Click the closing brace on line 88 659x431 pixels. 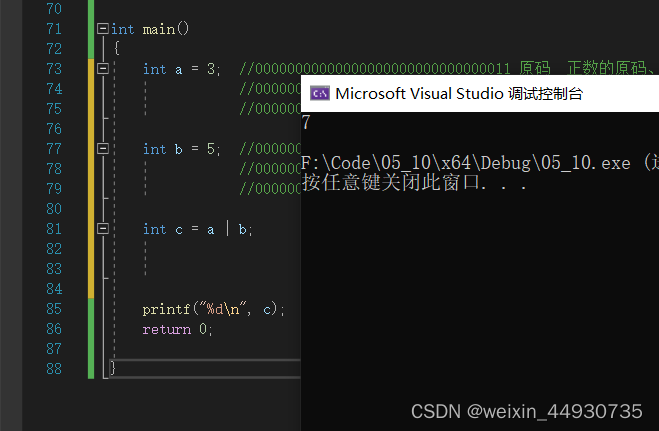coord(113,368)
